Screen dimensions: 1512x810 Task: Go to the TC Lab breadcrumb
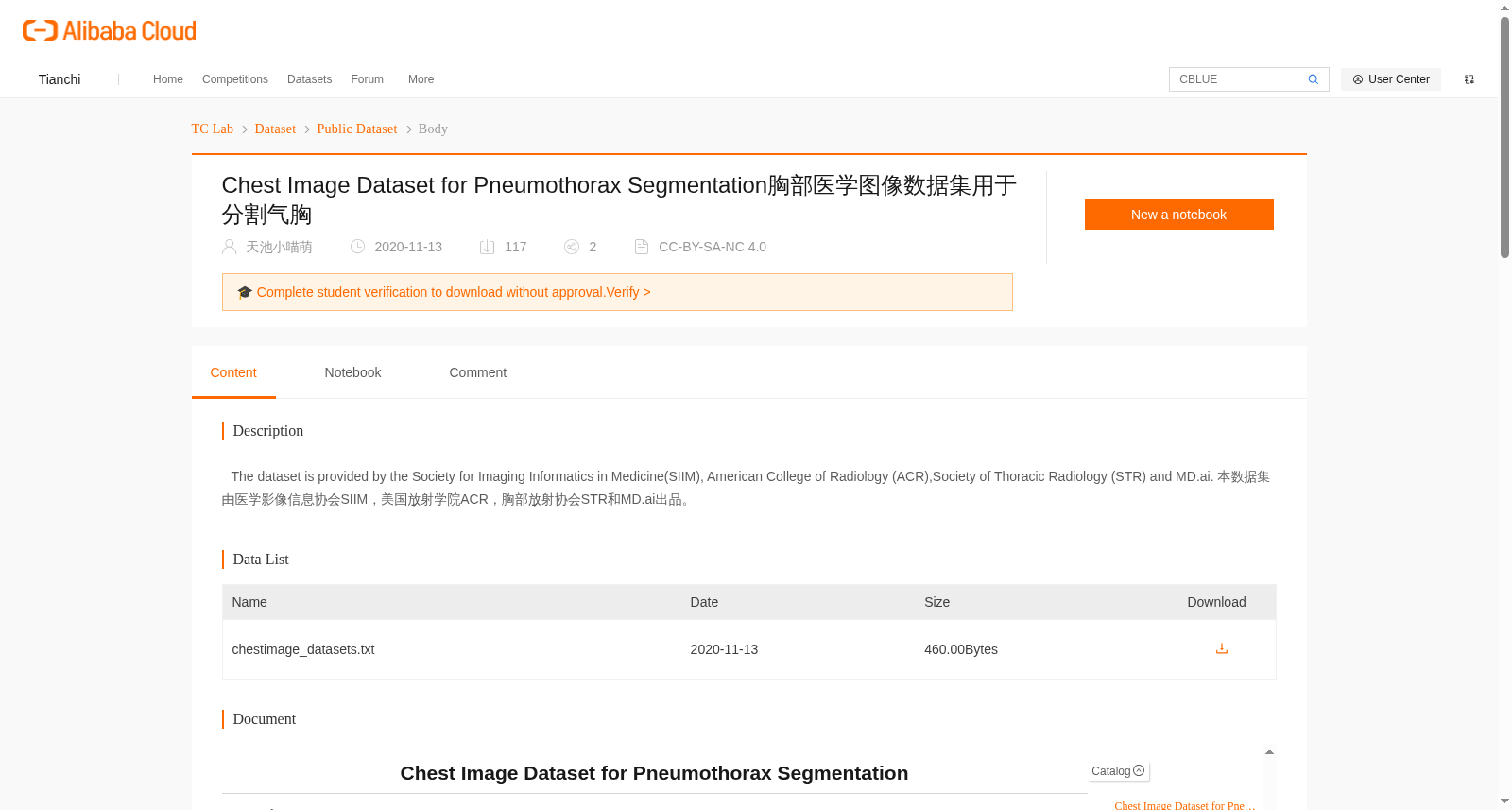pyautogui.click(x=213, y=129)
